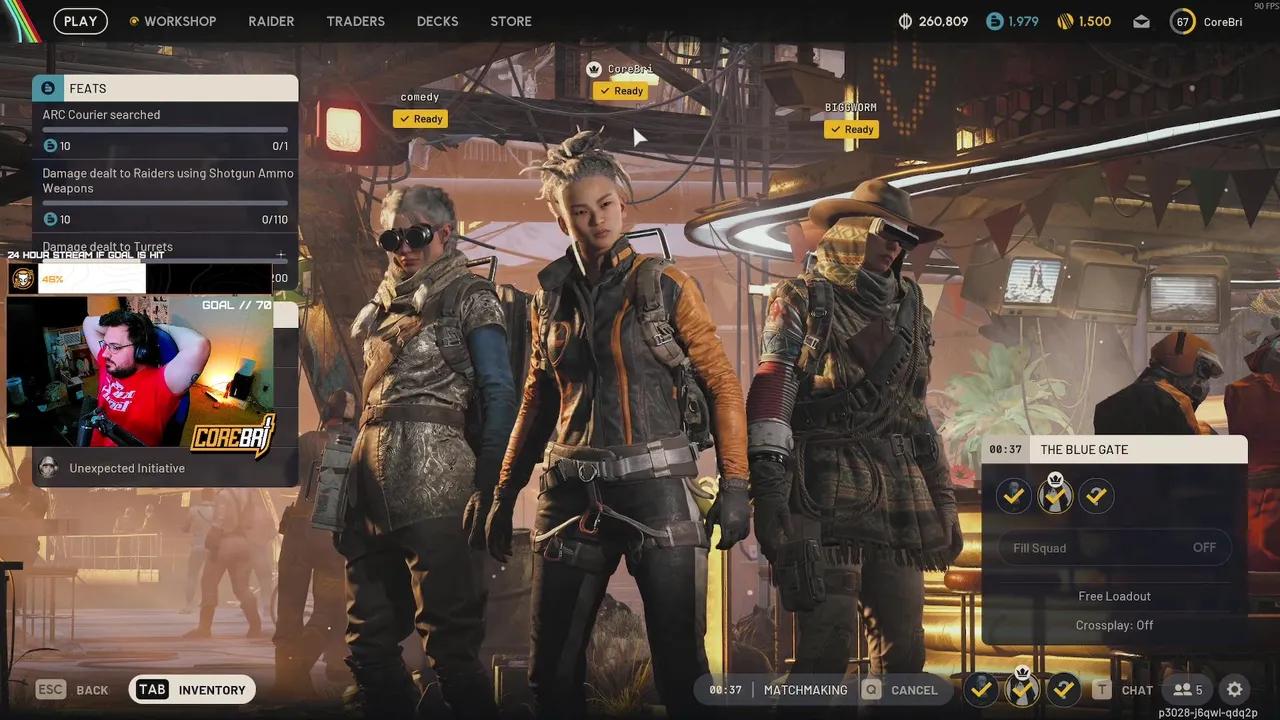Open the settings gear in bottom right
This screenshot has width=1280, height=720.
tap(1234, 689)
